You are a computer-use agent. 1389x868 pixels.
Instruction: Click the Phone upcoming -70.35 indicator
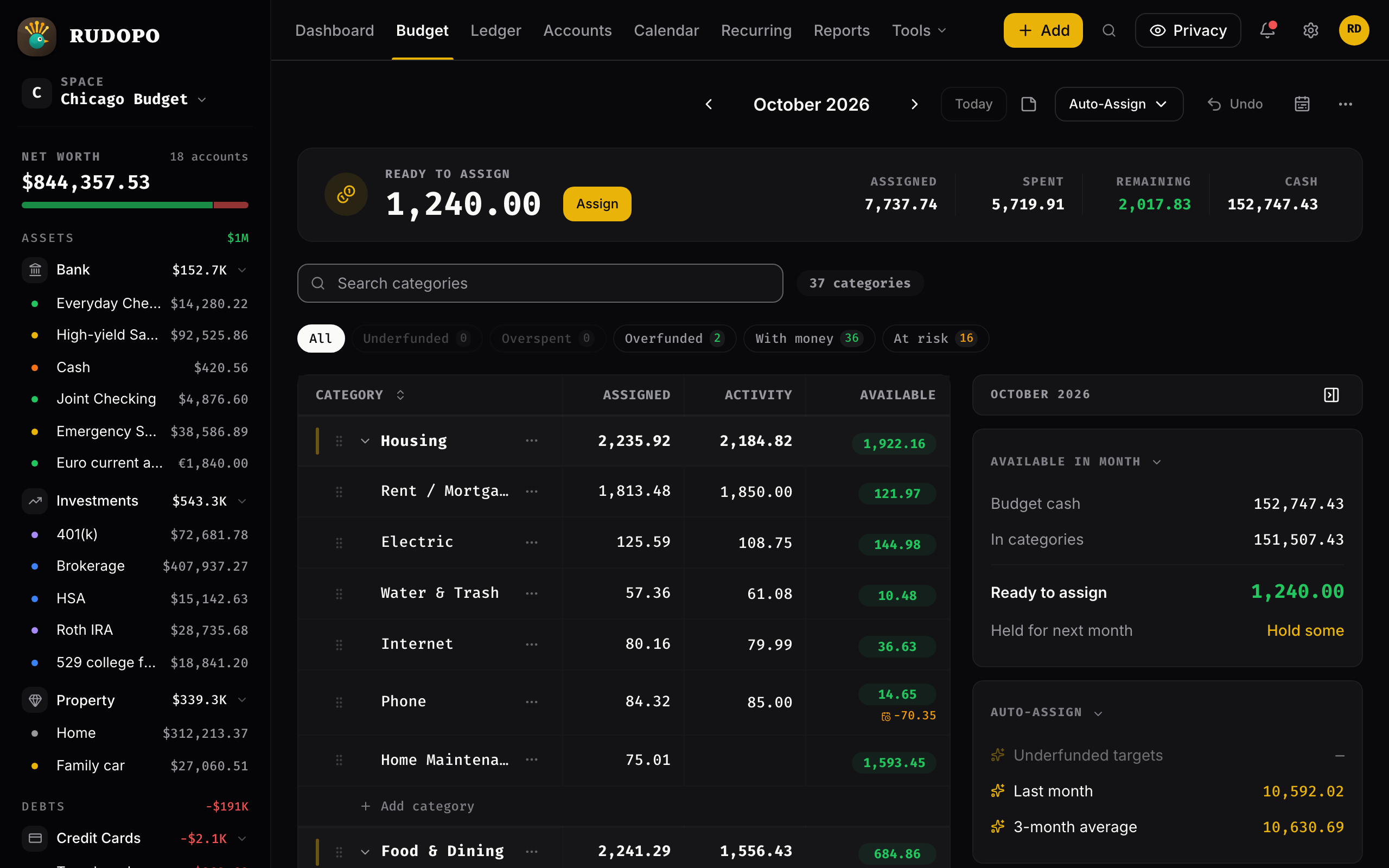909,716
